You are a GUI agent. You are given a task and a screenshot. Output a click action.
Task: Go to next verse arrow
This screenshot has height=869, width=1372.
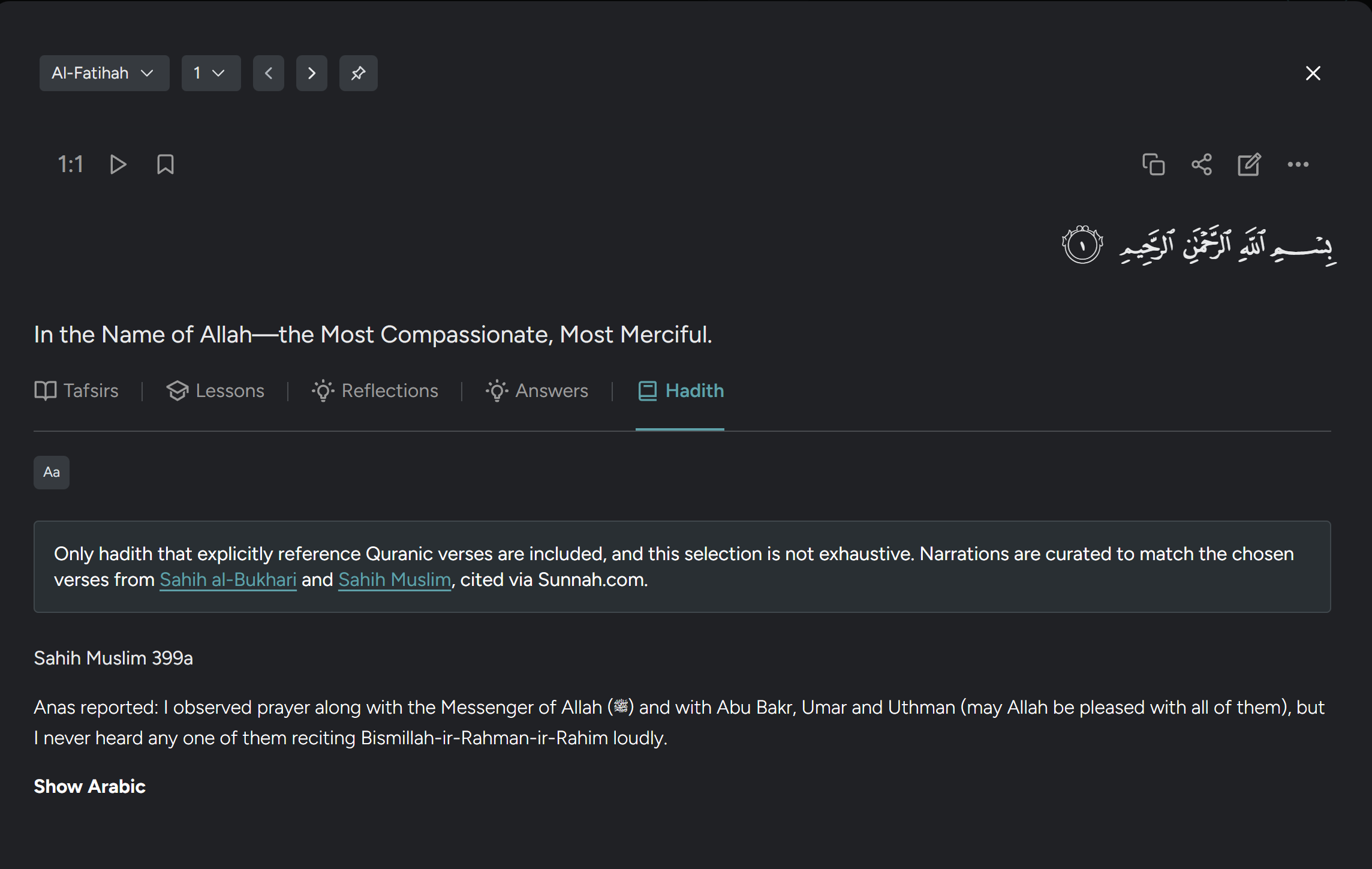[312, 73]
